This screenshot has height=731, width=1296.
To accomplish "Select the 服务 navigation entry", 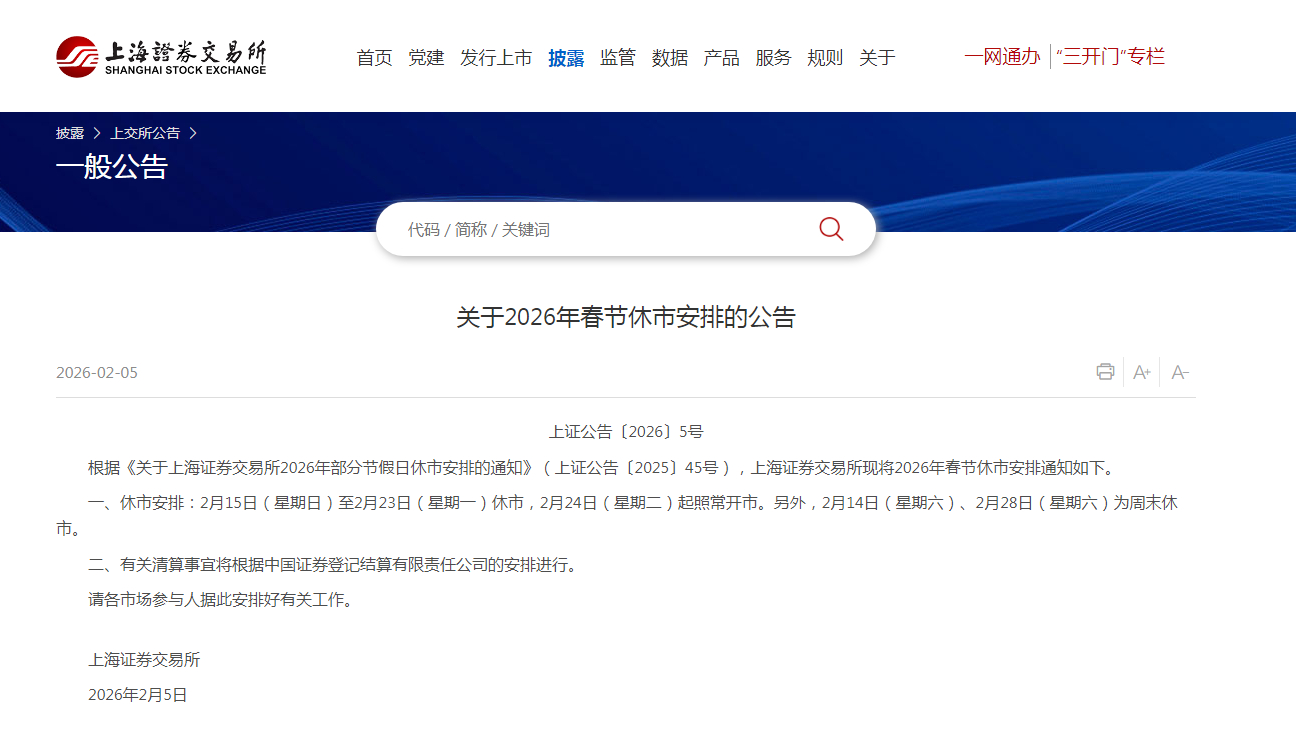I will tap(773, 57).
